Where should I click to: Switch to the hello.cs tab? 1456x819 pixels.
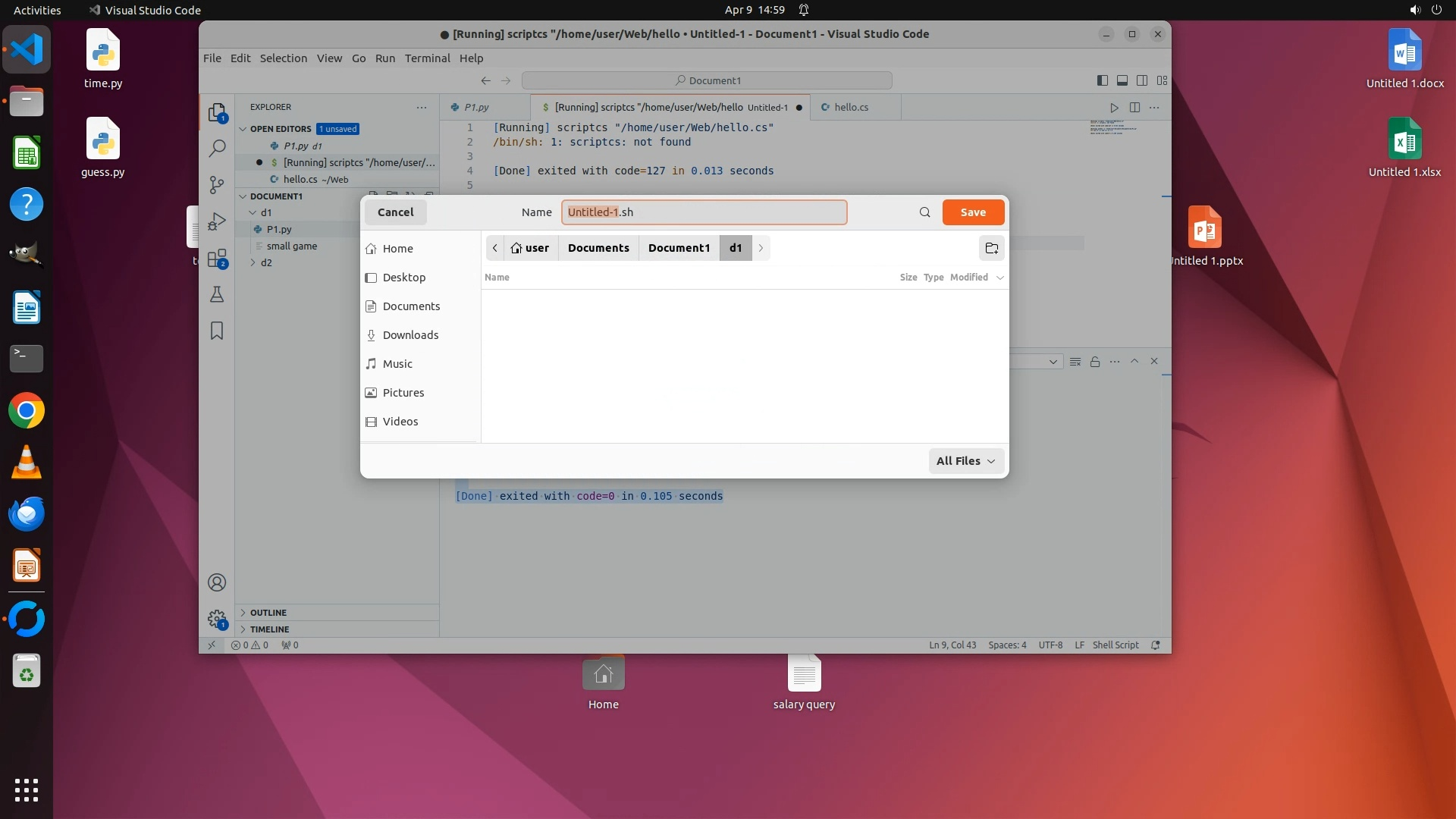851,108
